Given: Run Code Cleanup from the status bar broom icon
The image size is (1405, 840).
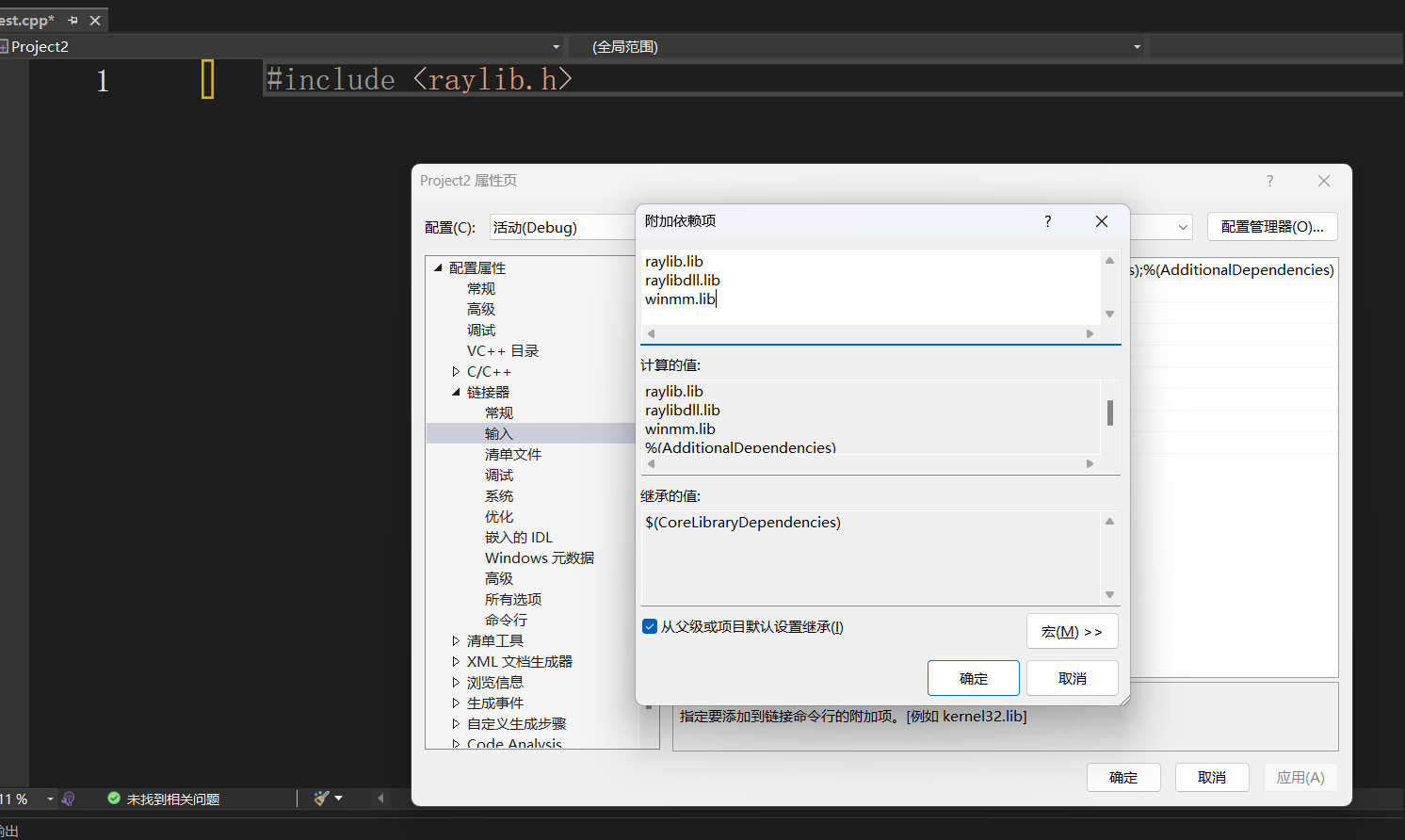Looking at the screenshot, I should [320, 798].
